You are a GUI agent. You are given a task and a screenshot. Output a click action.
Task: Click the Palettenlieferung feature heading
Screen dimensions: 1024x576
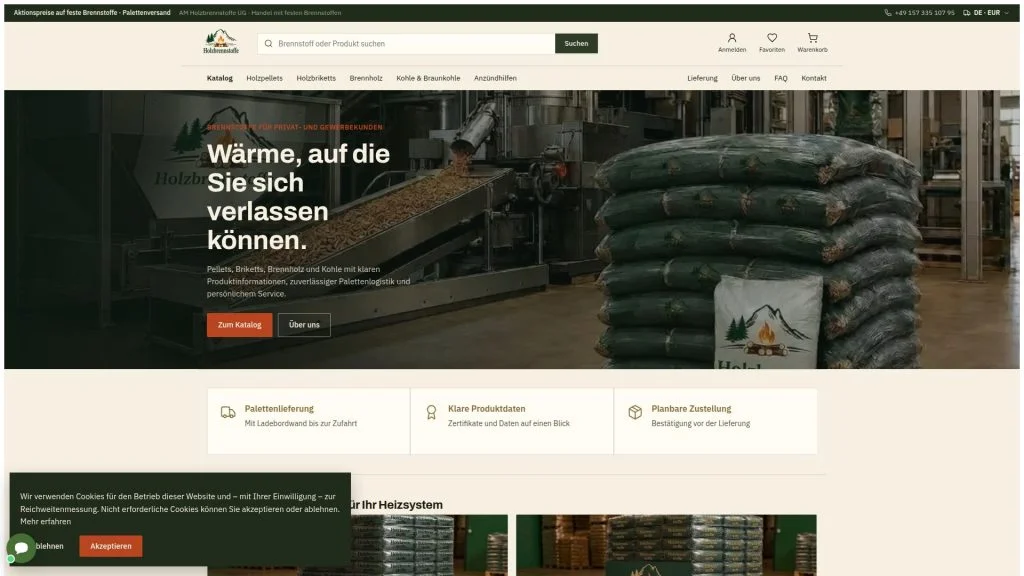pyautogui.click(x=279, y=409)
